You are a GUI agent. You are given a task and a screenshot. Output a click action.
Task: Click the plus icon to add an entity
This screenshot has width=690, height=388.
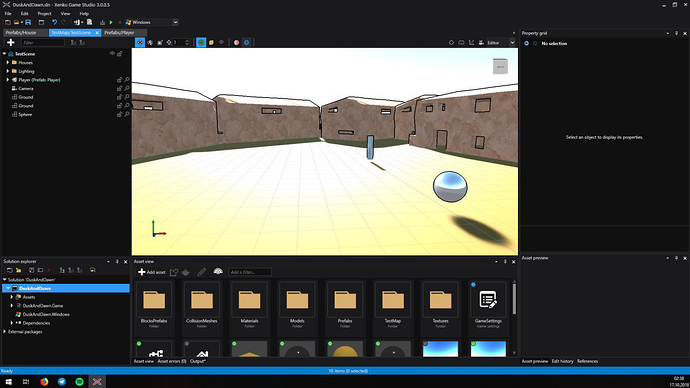coord(11,42)
